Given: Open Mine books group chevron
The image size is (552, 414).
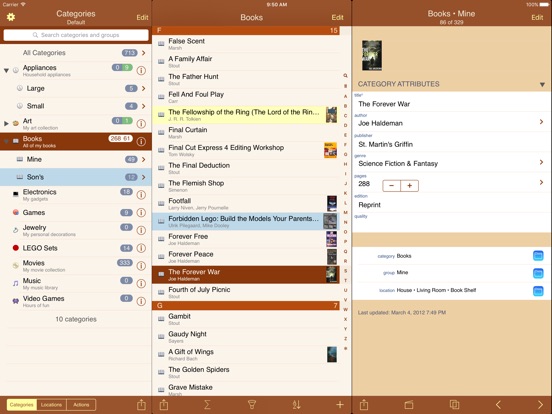Looking at the screenshot, I should (x=144, y=159).
